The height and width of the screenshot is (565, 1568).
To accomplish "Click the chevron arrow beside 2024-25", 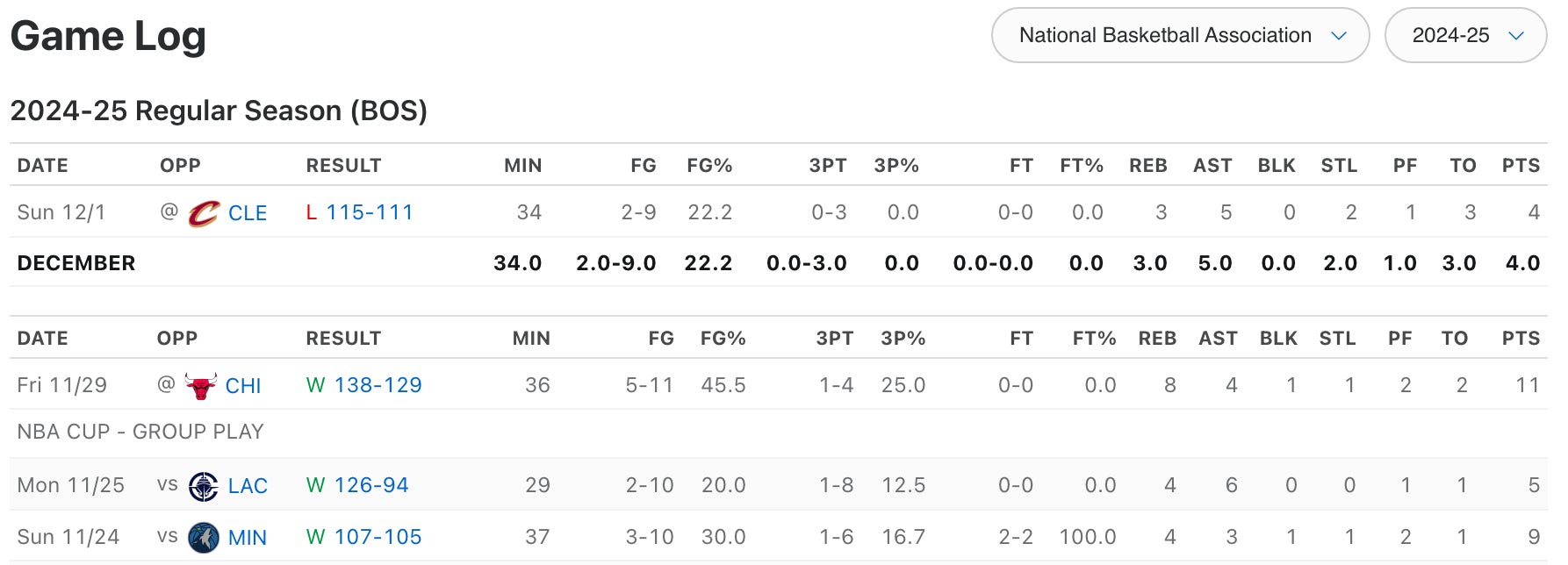I will point(1515,36).
